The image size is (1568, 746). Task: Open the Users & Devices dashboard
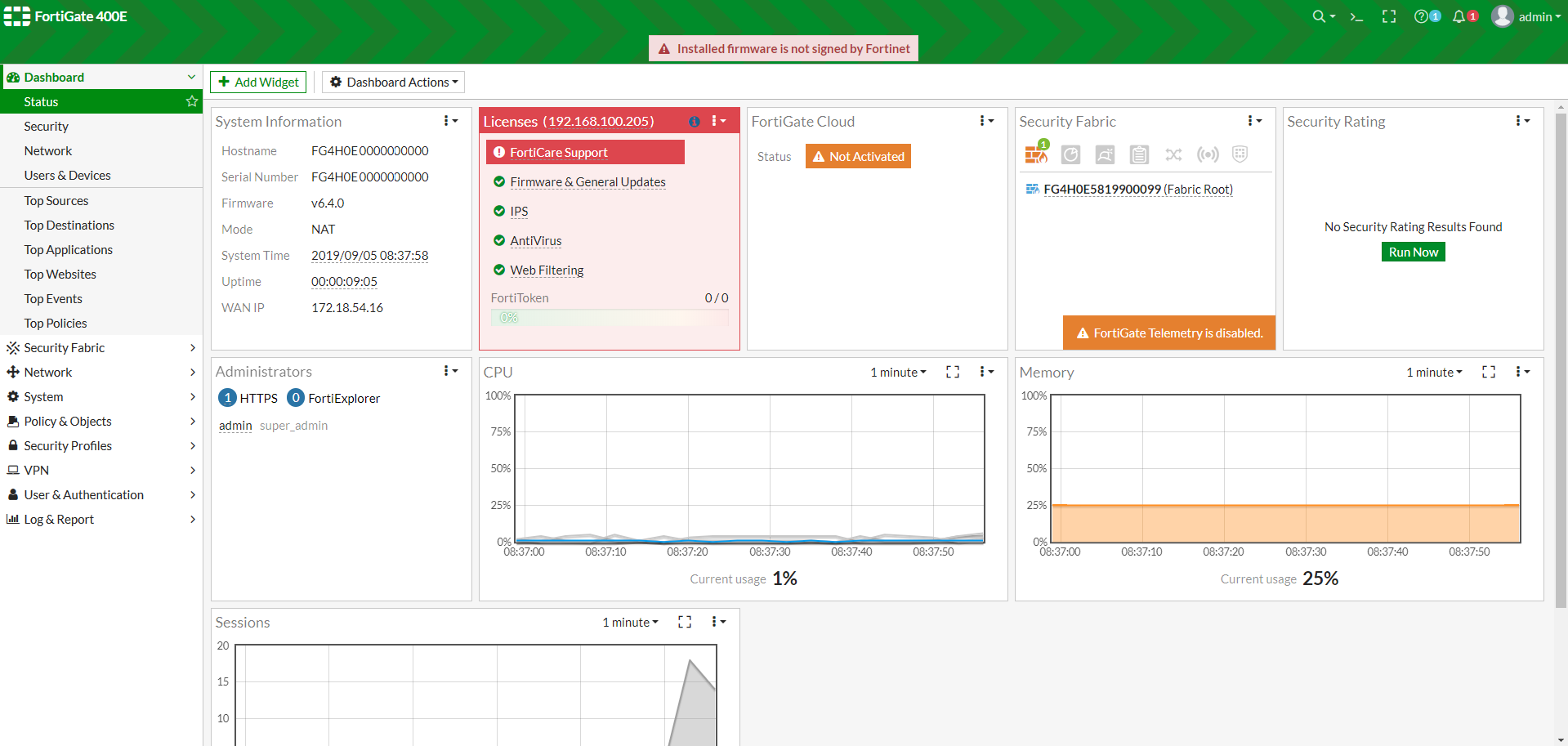(67, 175)
